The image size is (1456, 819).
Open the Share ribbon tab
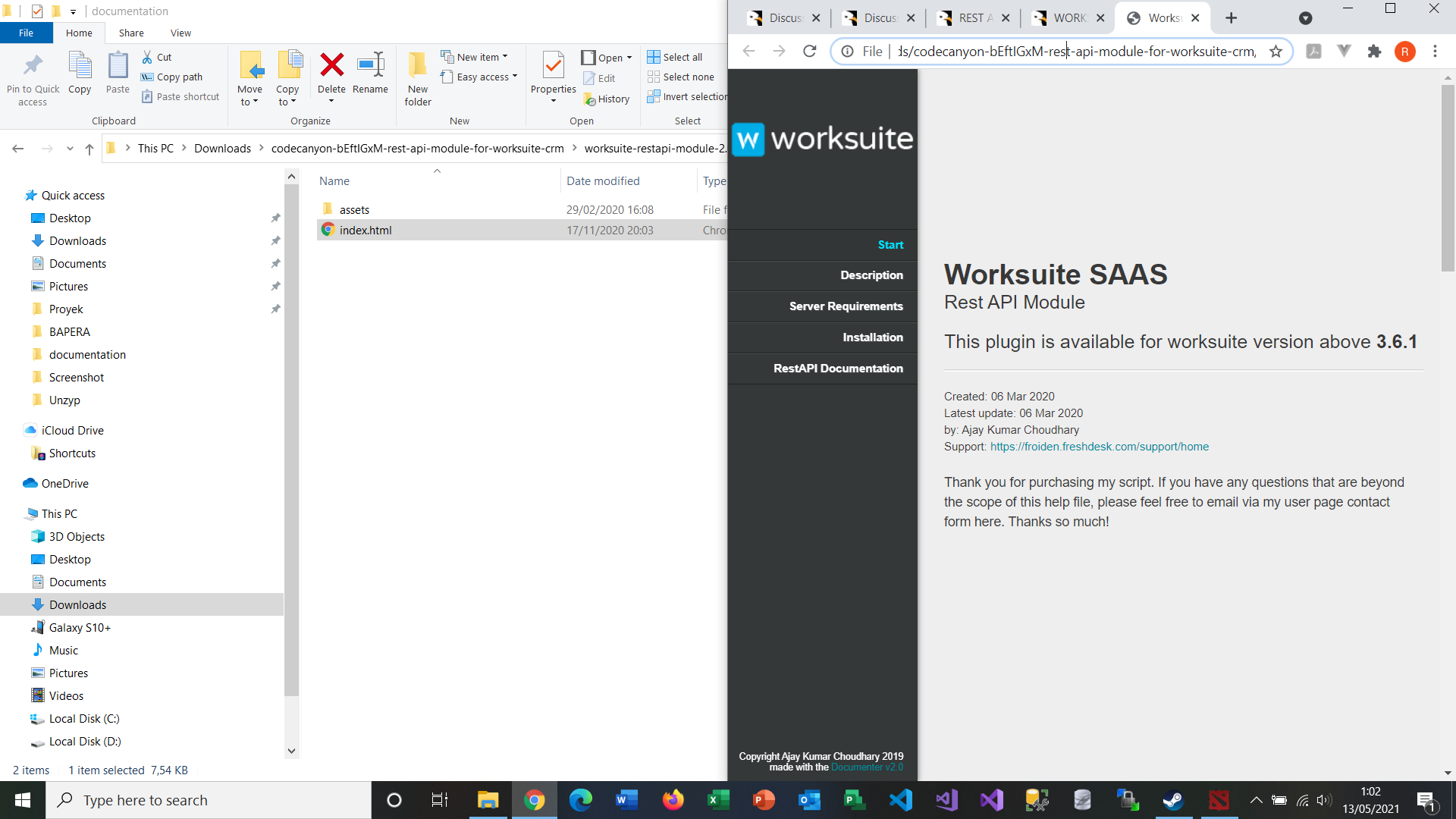tap(131, 33)
